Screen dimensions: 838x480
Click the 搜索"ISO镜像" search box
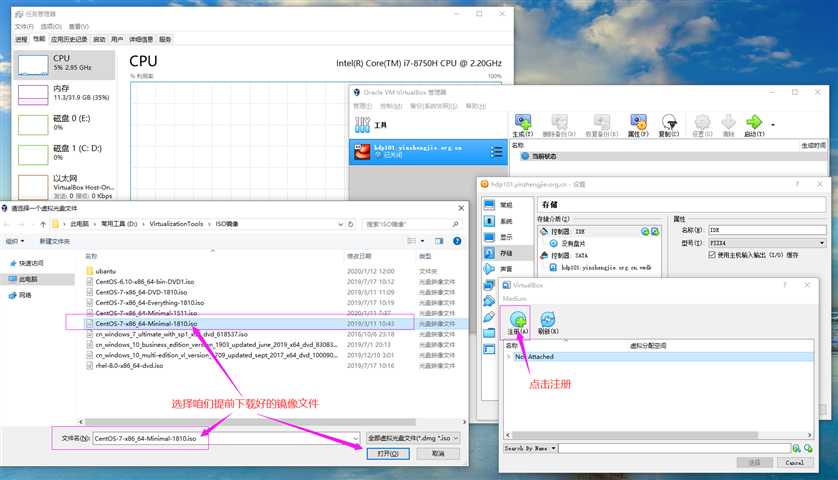(410, 224)
